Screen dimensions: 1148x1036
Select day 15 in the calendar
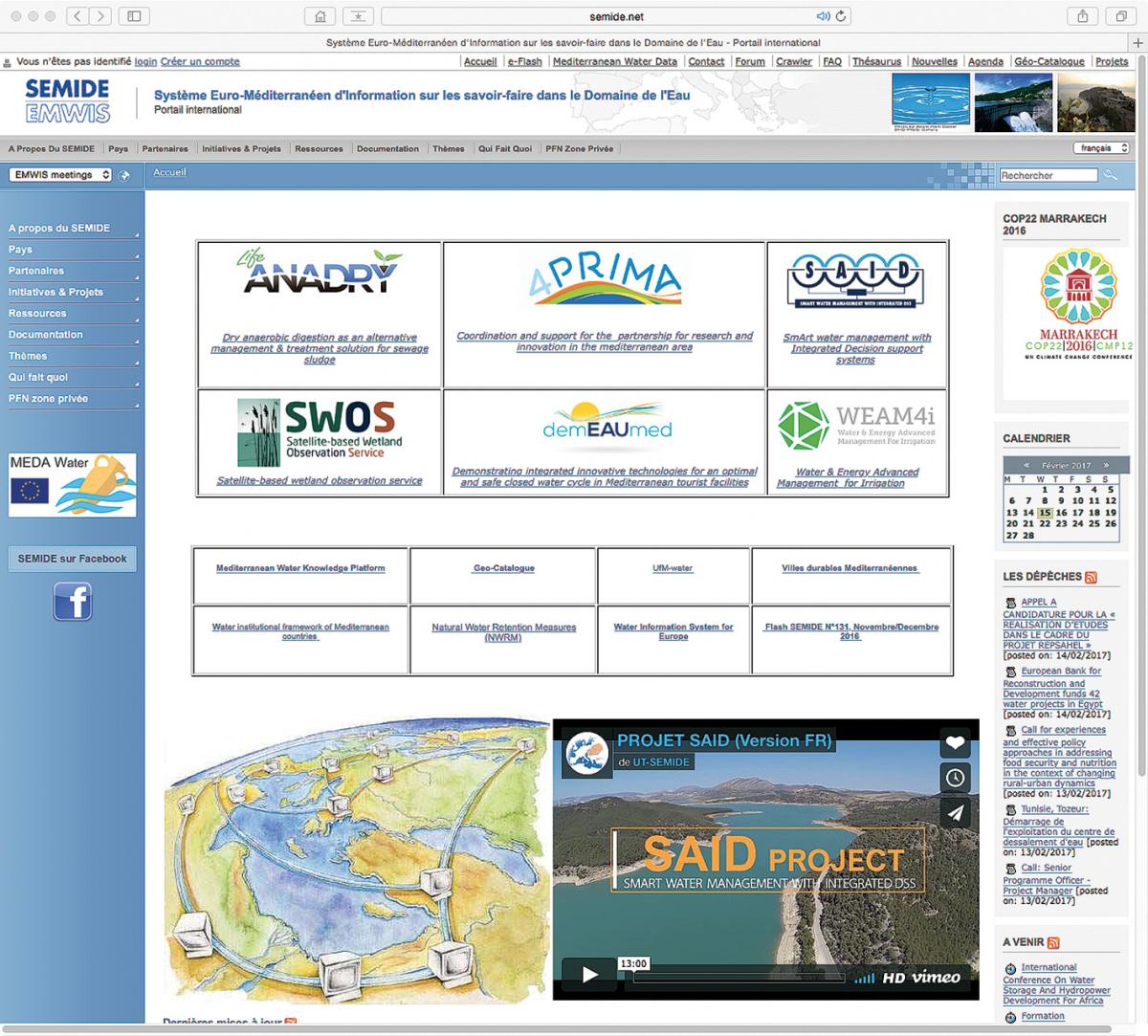[1045, 513]
